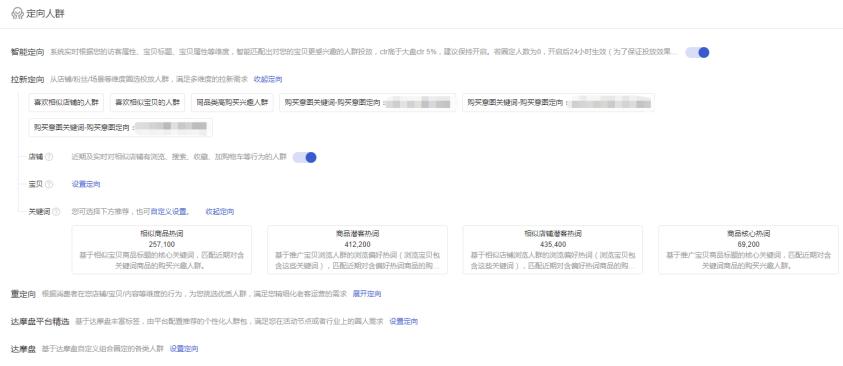Click the 自定义设置 link in 关键词 row
This screenshot has width=843, height=366.
point(170,212)
